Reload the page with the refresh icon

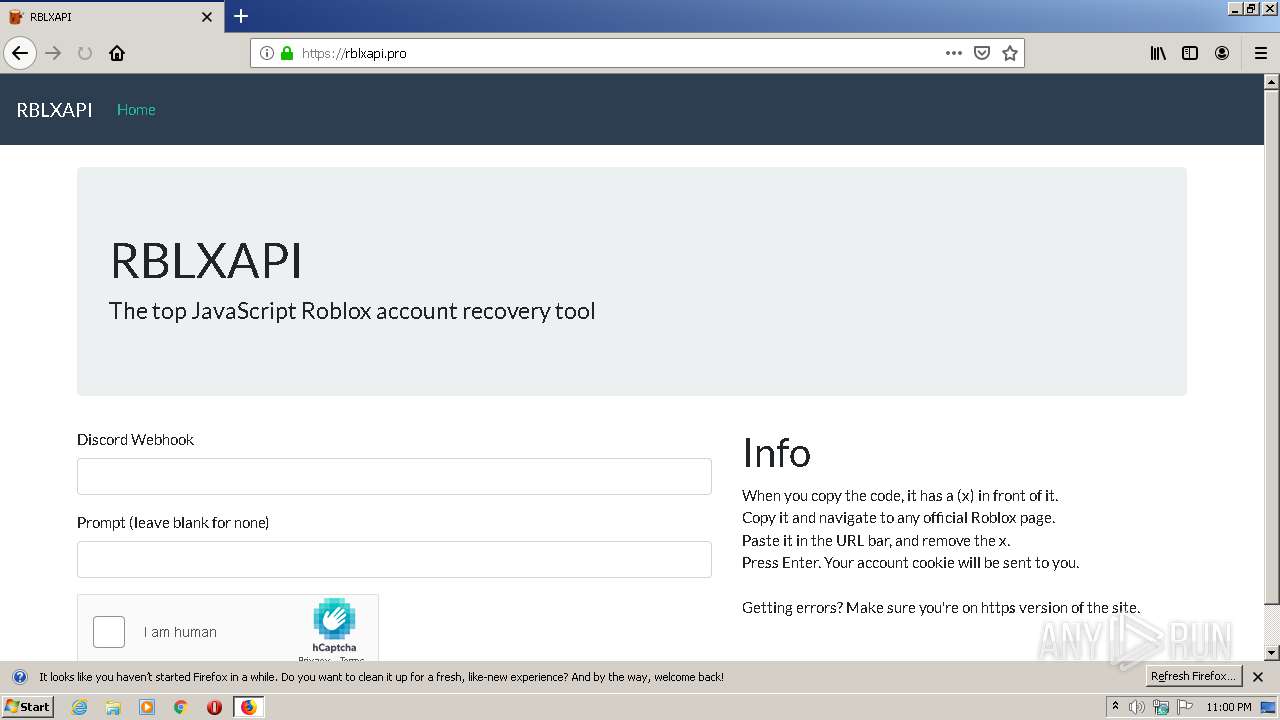point(85,53)
